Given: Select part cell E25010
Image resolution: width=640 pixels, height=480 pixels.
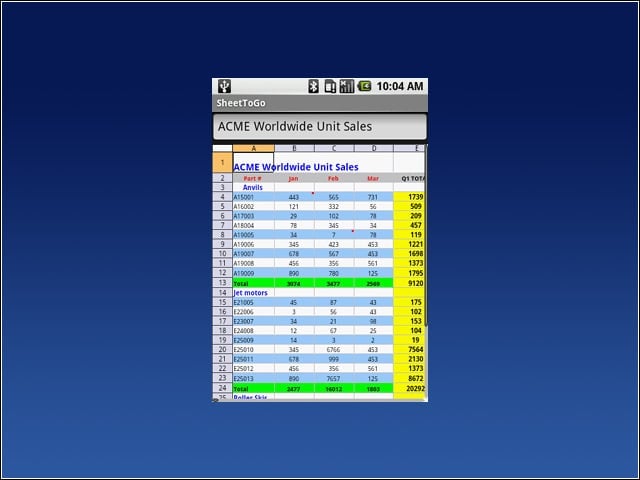Looking at the screenshot, I should (253, 350).
